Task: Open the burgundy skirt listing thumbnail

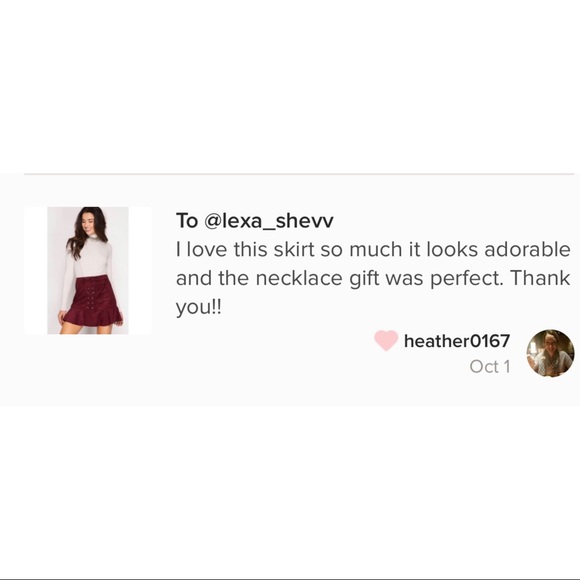Action: (88, 270)
